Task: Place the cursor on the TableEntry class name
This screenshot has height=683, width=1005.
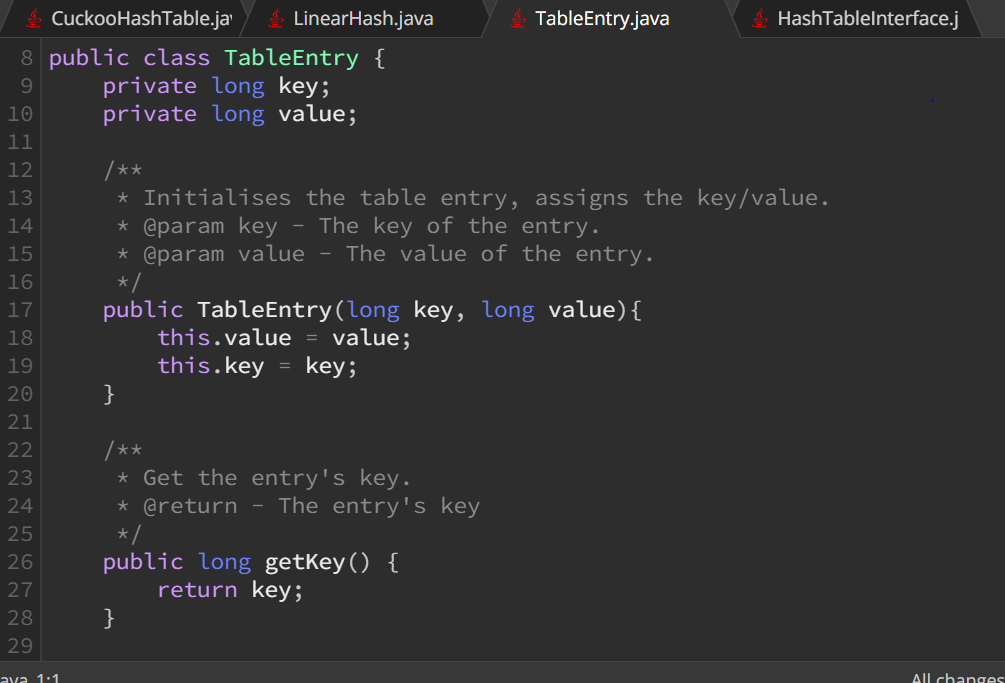Action: (x=291, y=58)
